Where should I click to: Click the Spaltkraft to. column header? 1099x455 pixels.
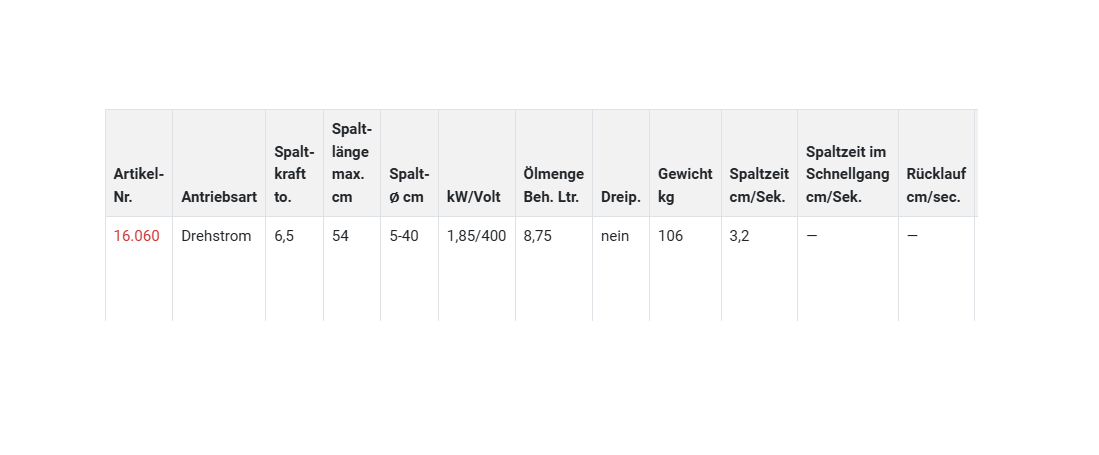tap(294, 174)
